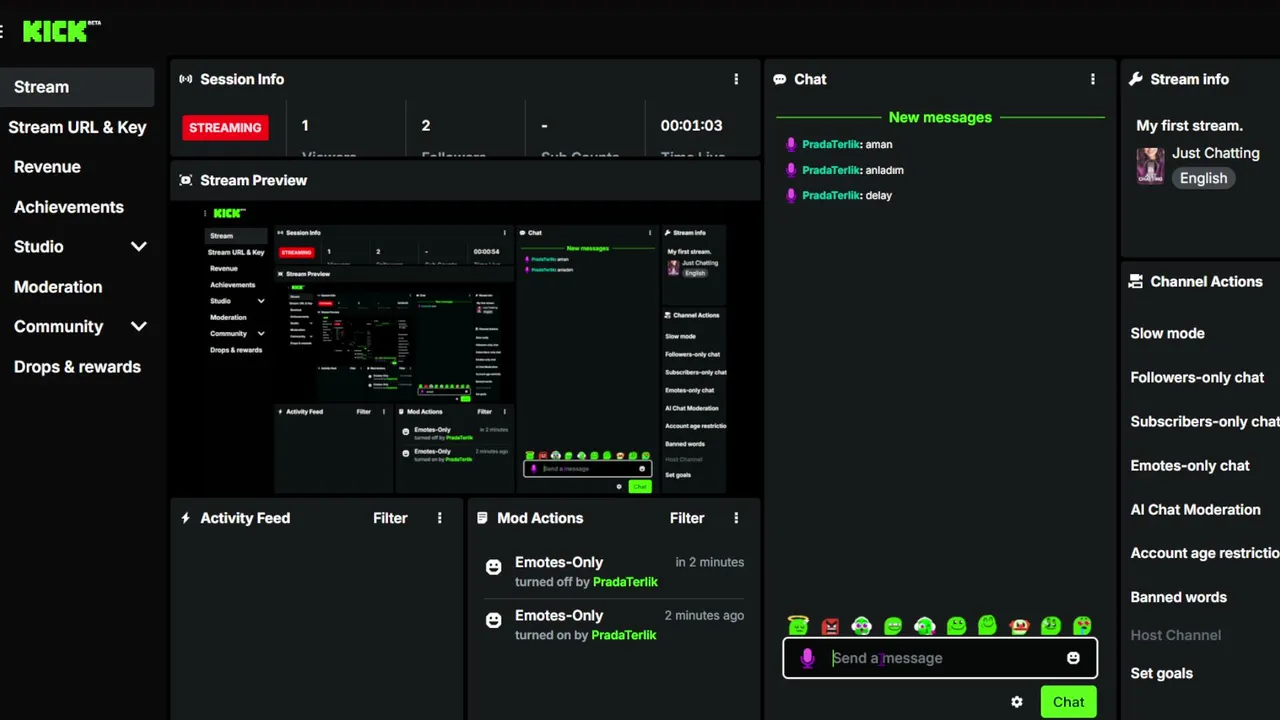Screen dimensions: 1280x720
Task: Open the Activity Feed options menu
Action: tap(439, 518)
